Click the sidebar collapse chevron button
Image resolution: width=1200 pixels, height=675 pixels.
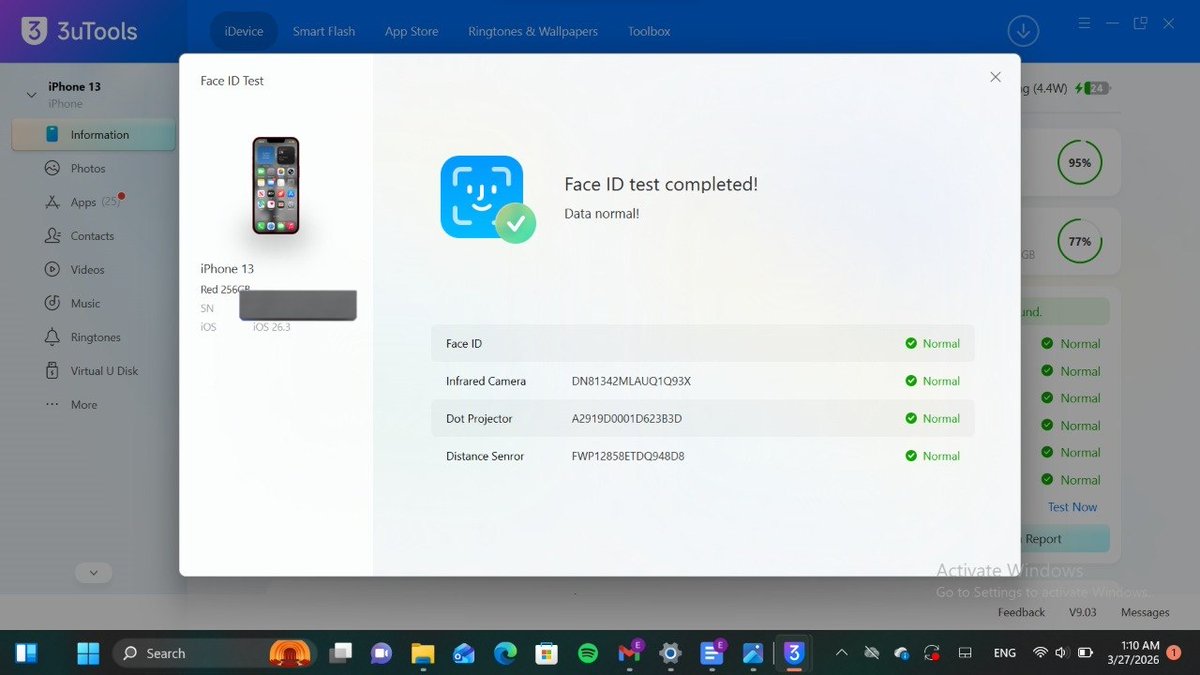(x=93, y=573)
